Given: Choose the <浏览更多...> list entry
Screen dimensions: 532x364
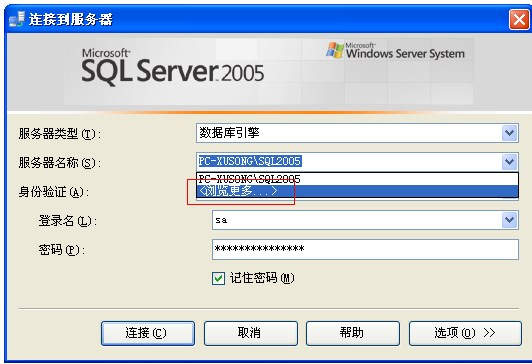Looking at the screenshot, I should pyautogui.click(x=357, y=191).
